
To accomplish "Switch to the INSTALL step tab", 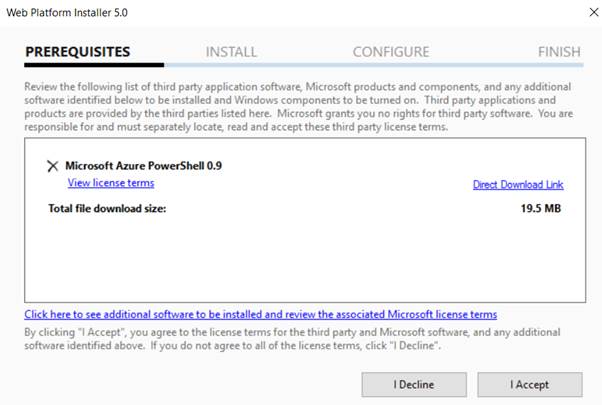I will 231,52.
